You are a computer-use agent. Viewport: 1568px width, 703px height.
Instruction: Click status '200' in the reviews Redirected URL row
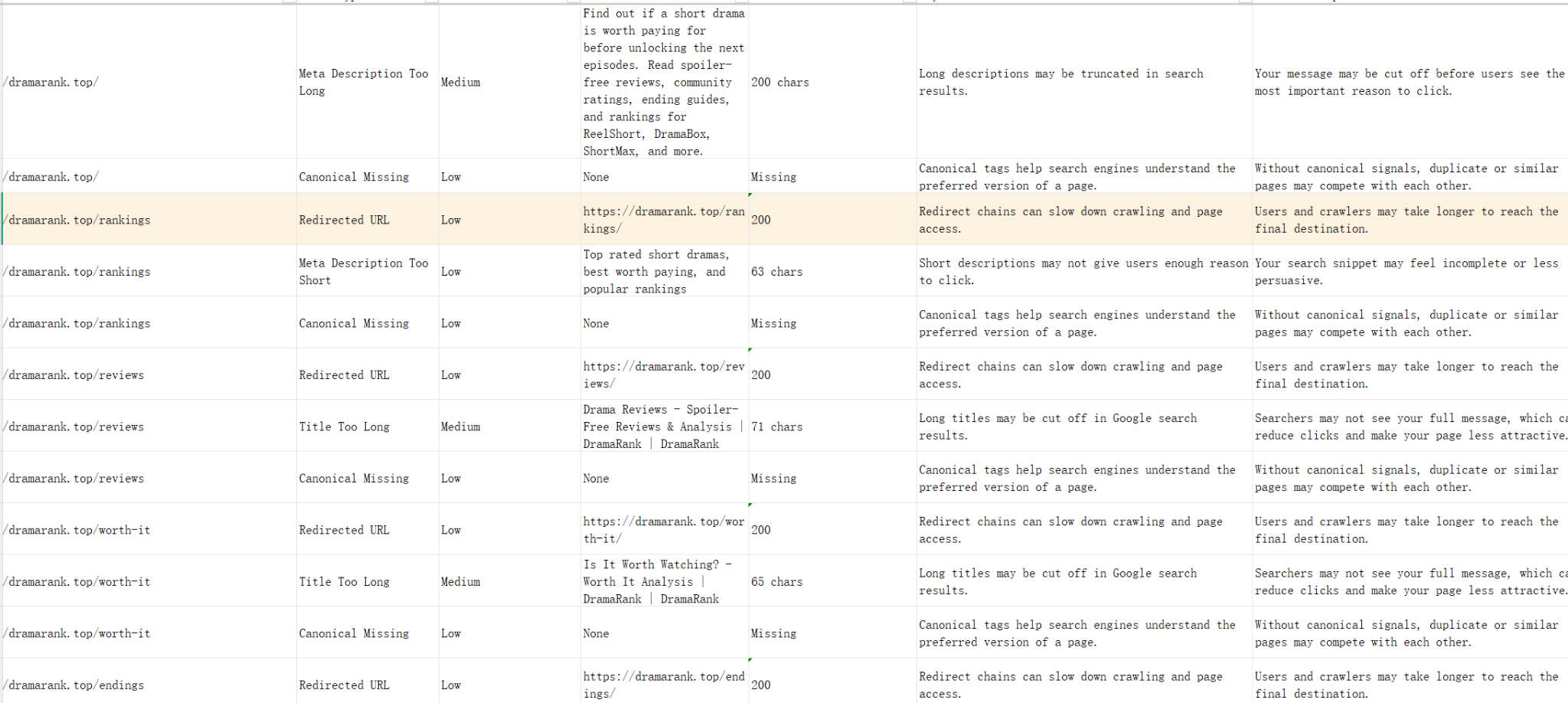(x=760, y=375)
